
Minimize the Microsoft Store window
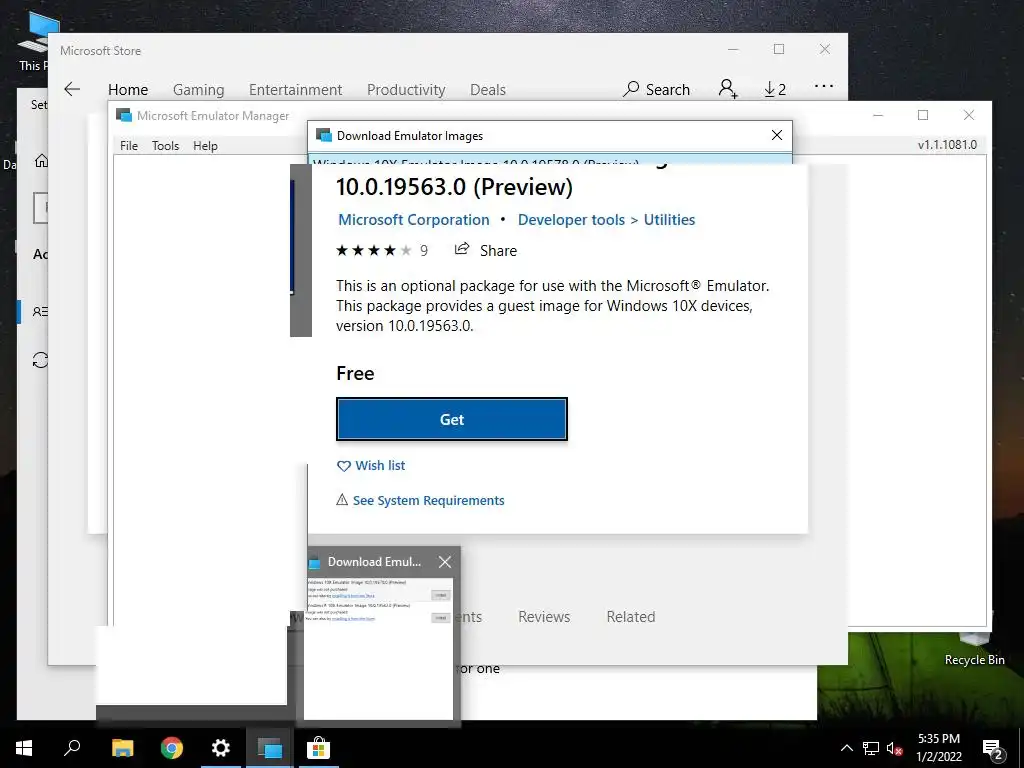click(733, 49)
